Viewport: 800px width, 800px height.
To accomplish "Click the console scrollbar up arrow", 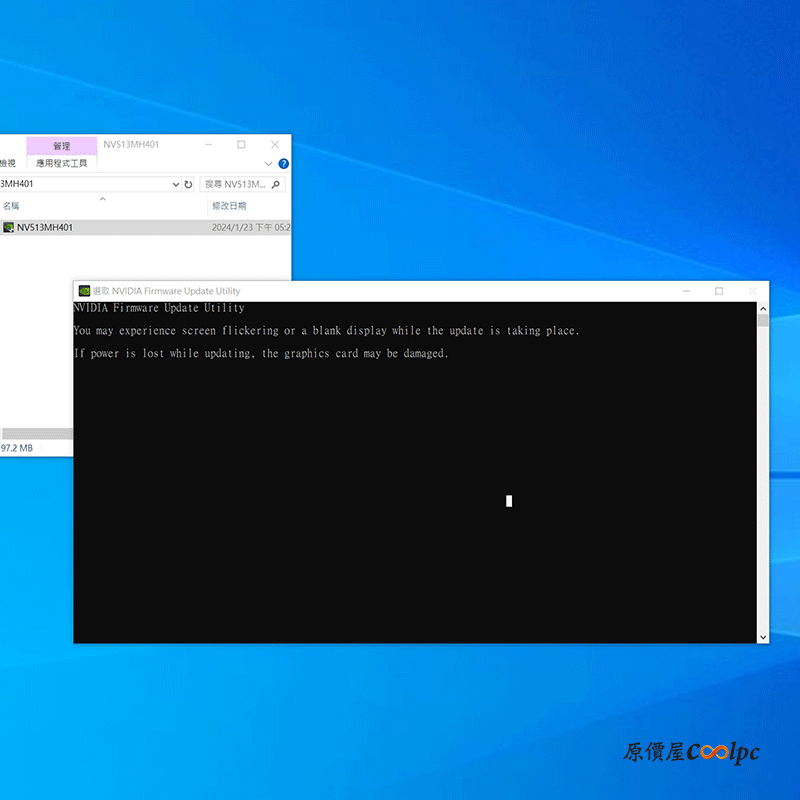I will click(763, 309).
